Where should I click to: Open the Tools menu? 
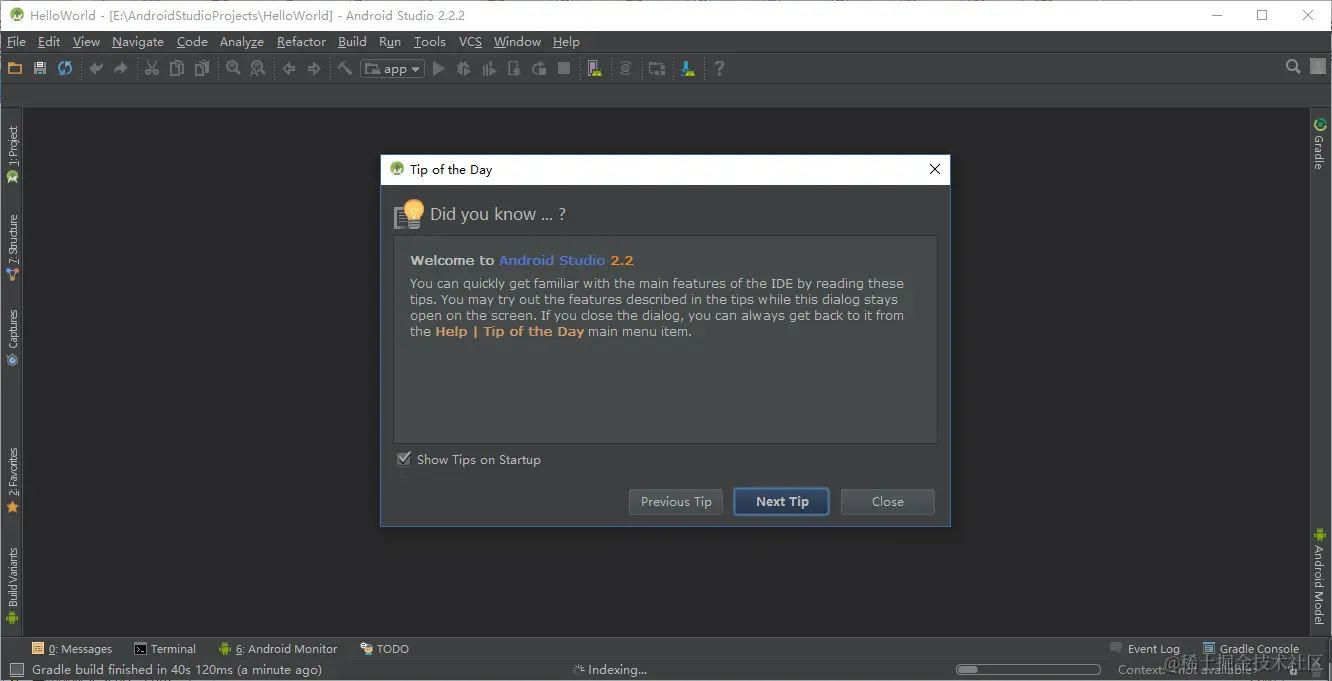(430, 42)
